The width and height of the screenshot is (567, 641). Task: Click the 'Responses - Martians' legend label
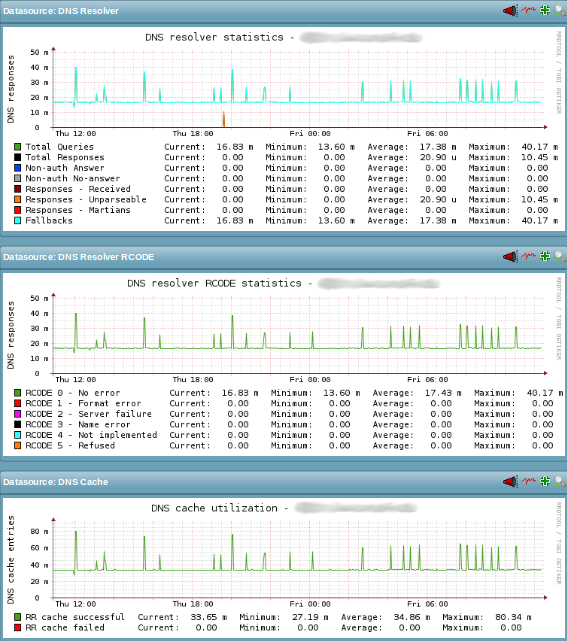[78, 210]
